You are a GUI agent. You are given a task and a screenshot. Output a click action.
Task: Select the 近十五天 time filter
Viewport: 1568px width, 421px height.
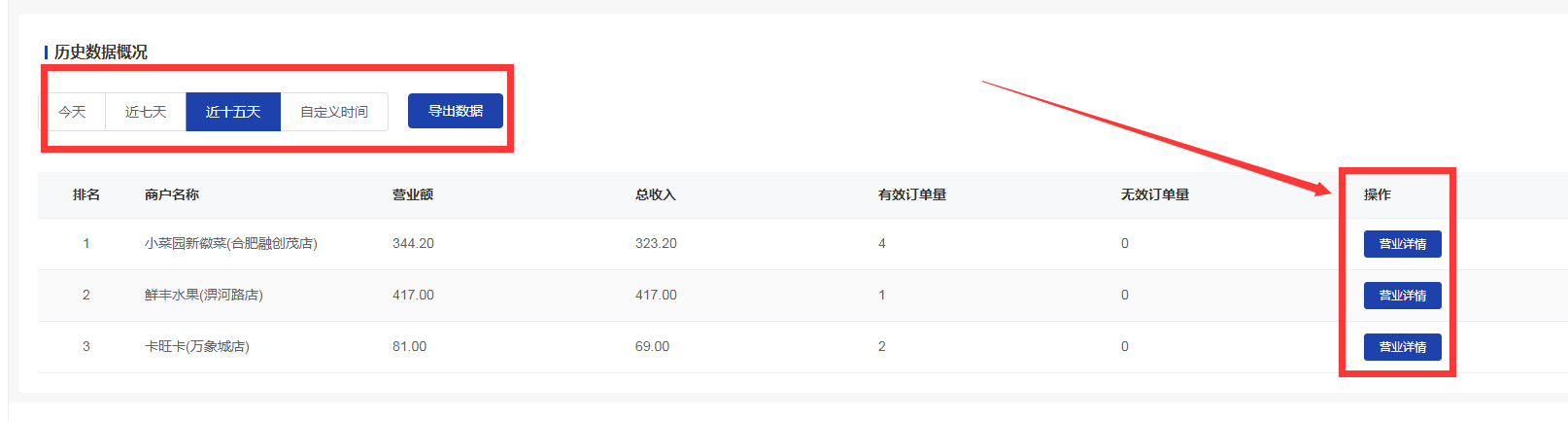click(x=233, y=112)
